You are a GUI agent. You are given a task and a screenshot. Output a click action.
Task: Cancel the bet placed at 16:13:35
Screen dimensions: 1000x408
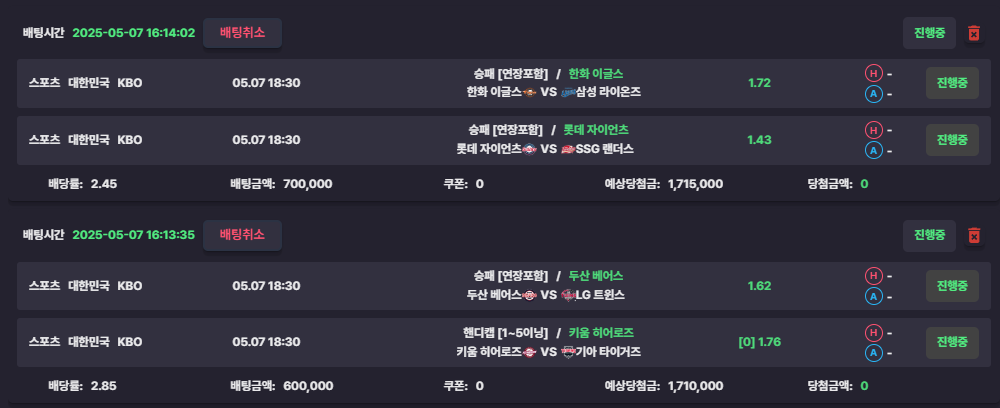242,235
